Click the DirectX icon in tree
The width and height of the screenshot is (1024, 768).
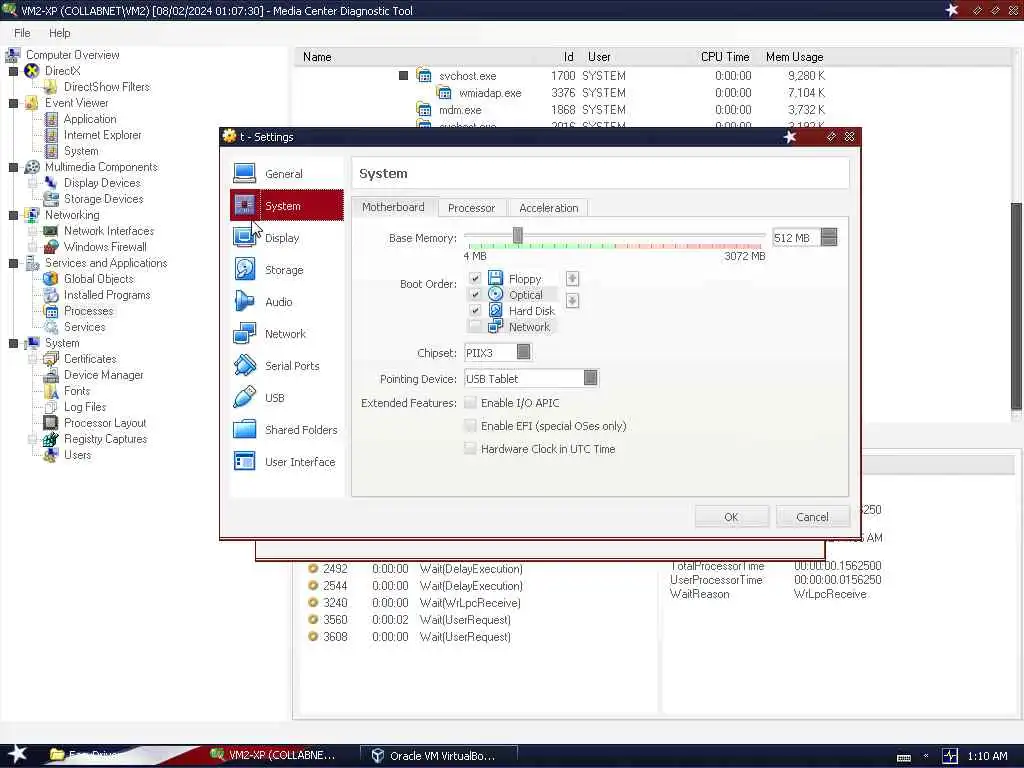(x=31, y=71)
